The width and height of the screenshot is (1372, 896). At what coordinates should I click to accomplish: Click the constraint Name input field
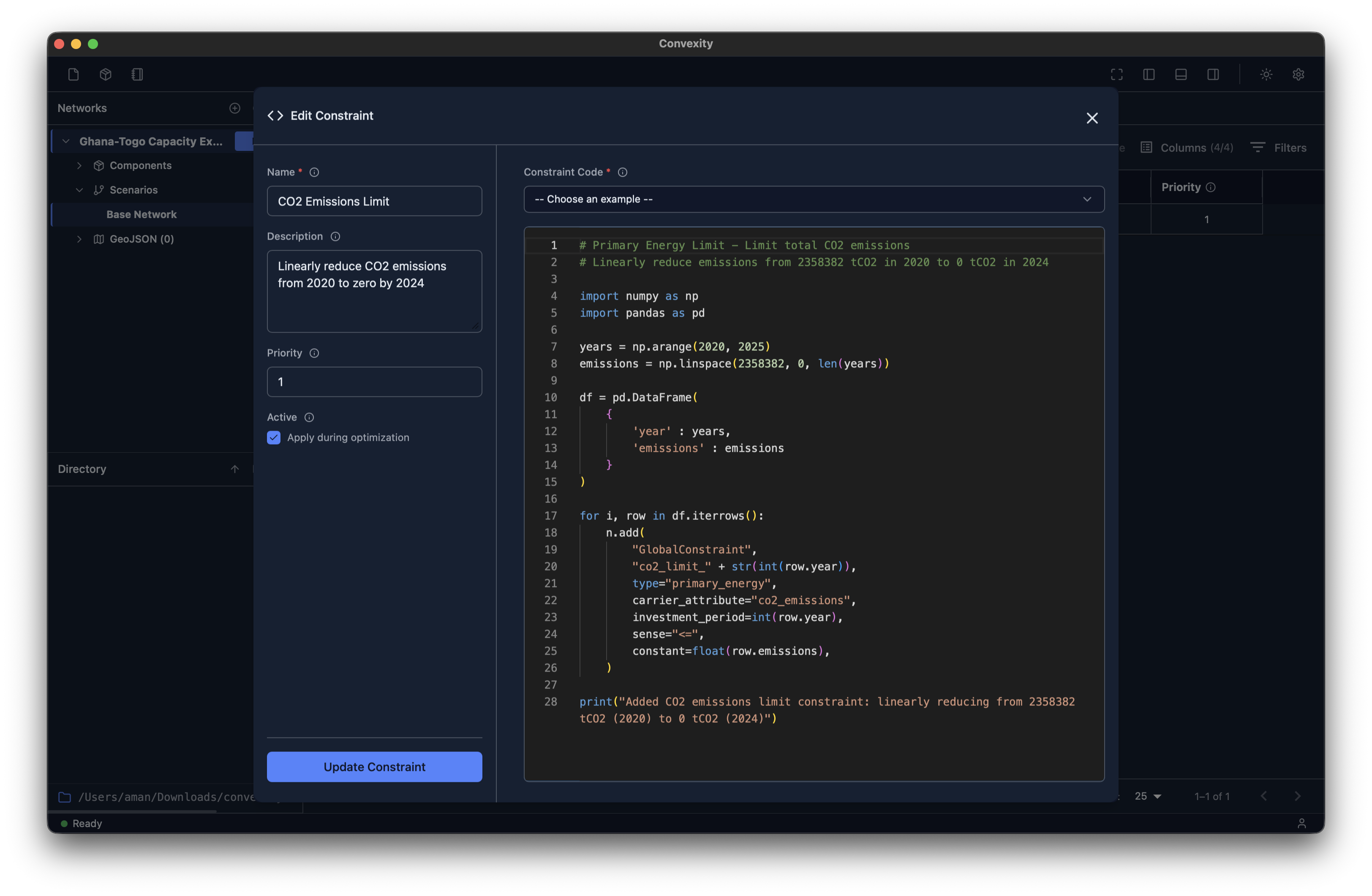[374, 201]
